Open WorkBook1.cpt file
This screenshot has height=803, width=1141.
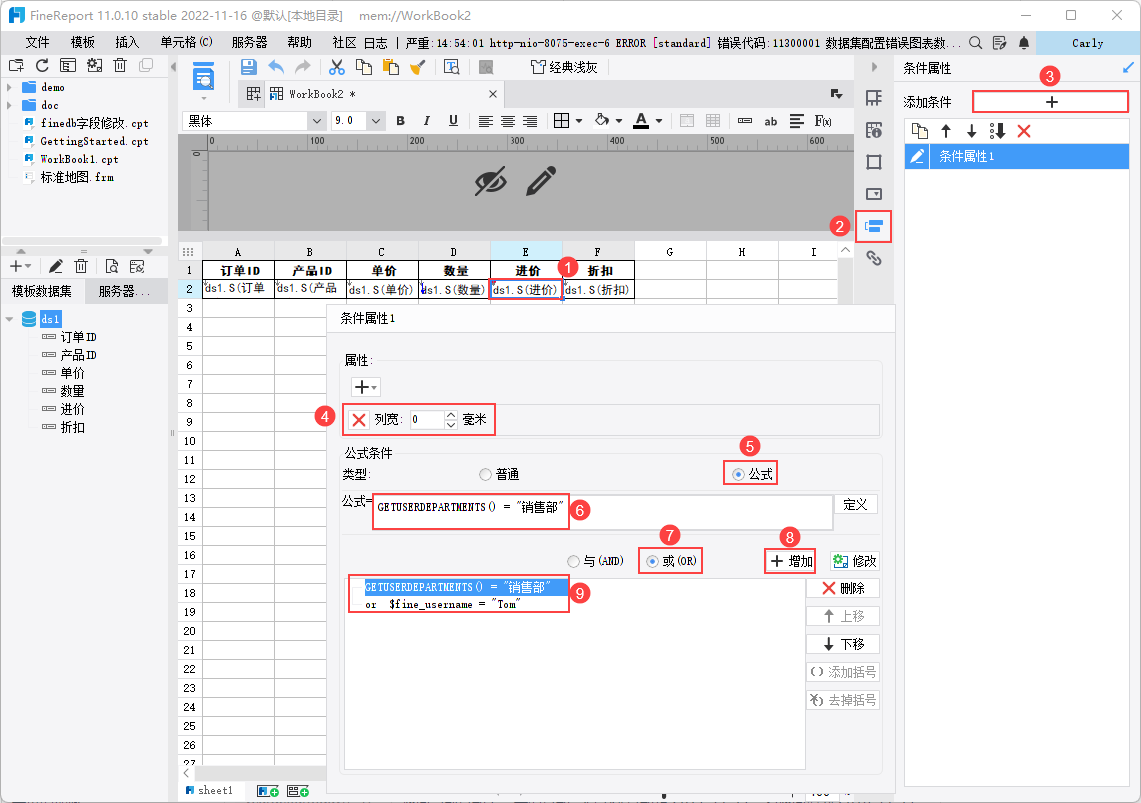tap(79, 159)
